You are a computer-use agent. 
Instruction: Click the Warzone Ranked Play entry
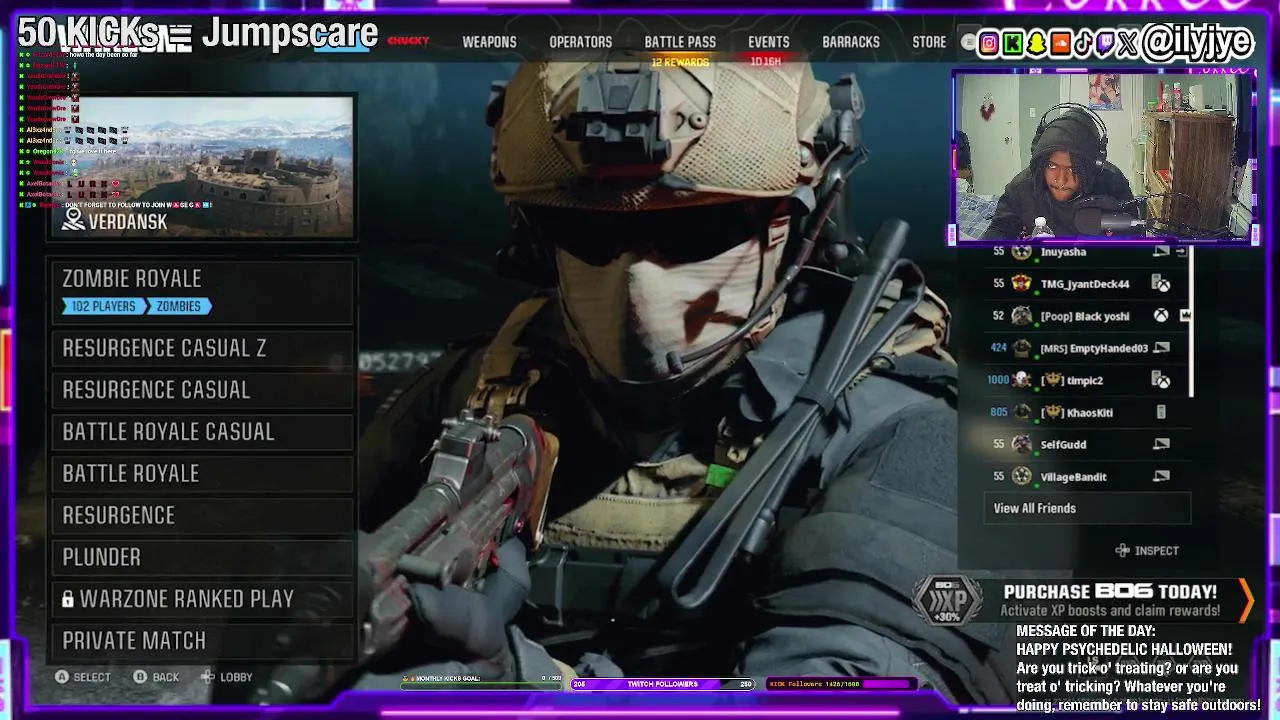[x=203, y=599]
